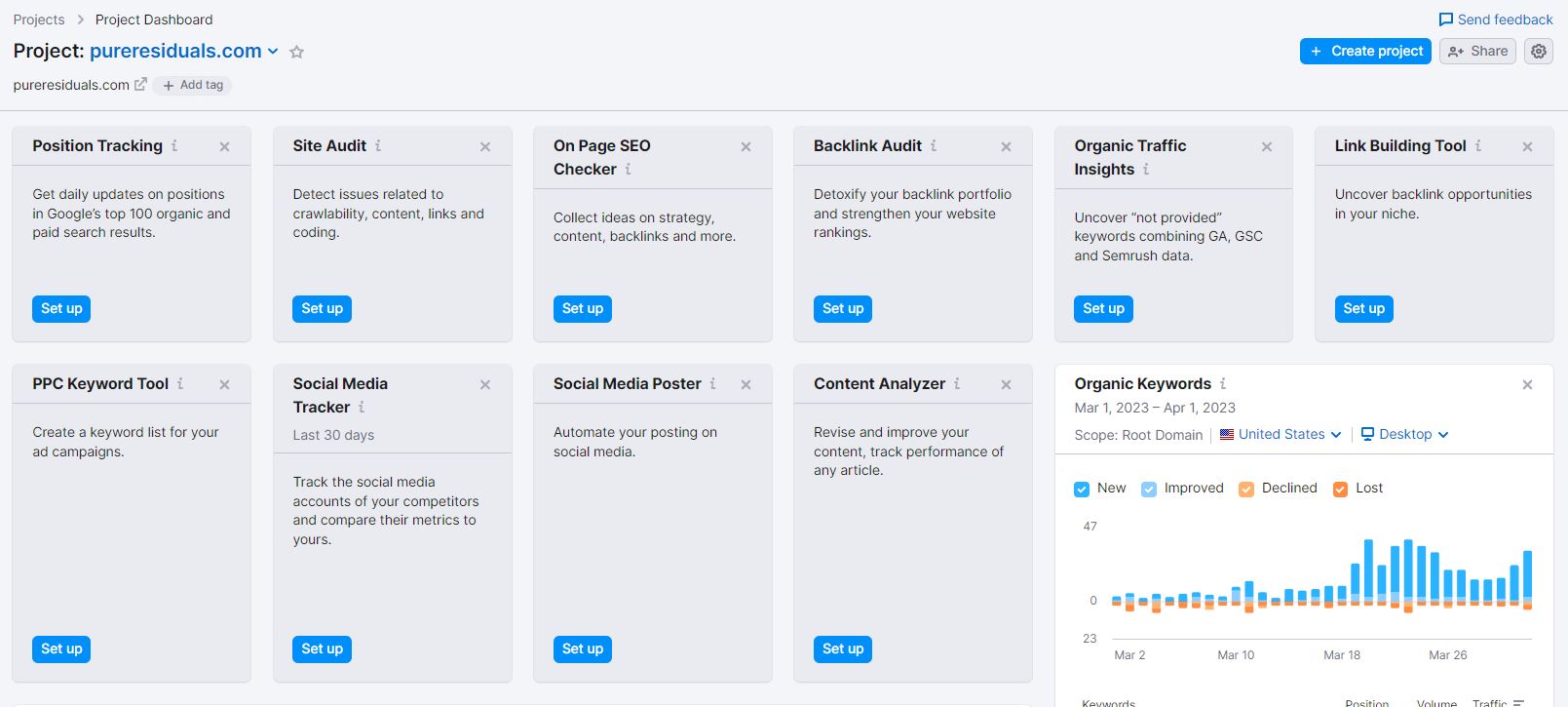The image size is (1568, 707).
Task: Show Site Audit info icon
Action: [378, 145]
